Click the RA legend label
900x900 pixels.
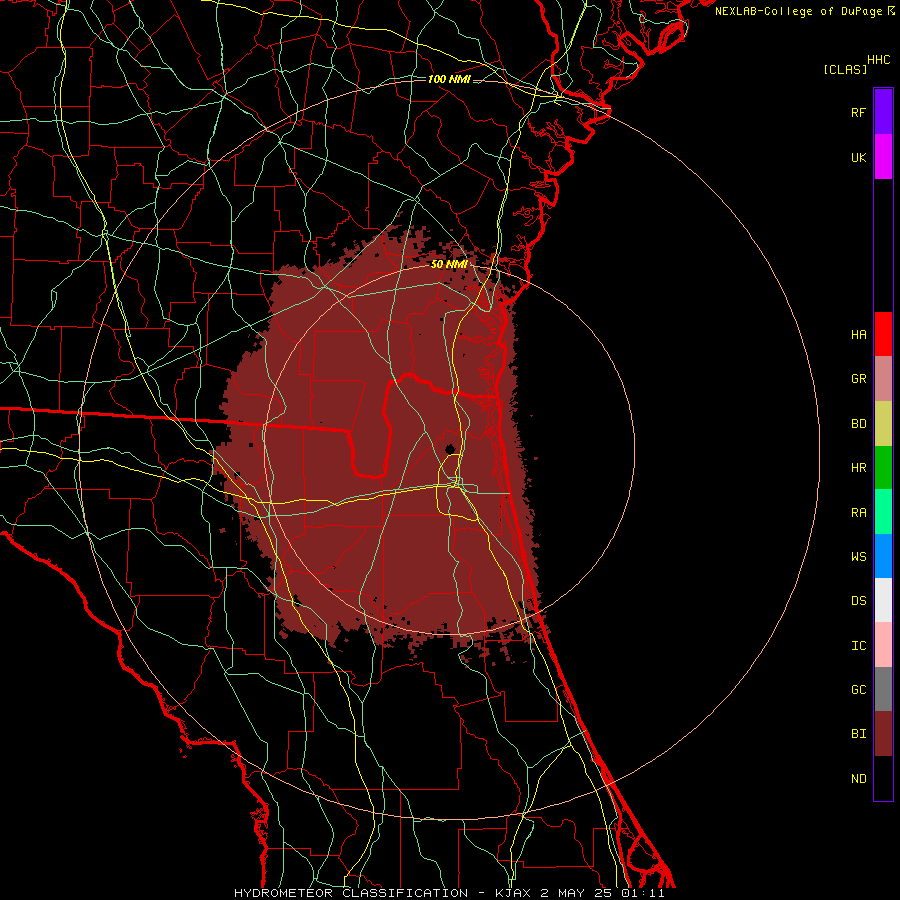858,513
